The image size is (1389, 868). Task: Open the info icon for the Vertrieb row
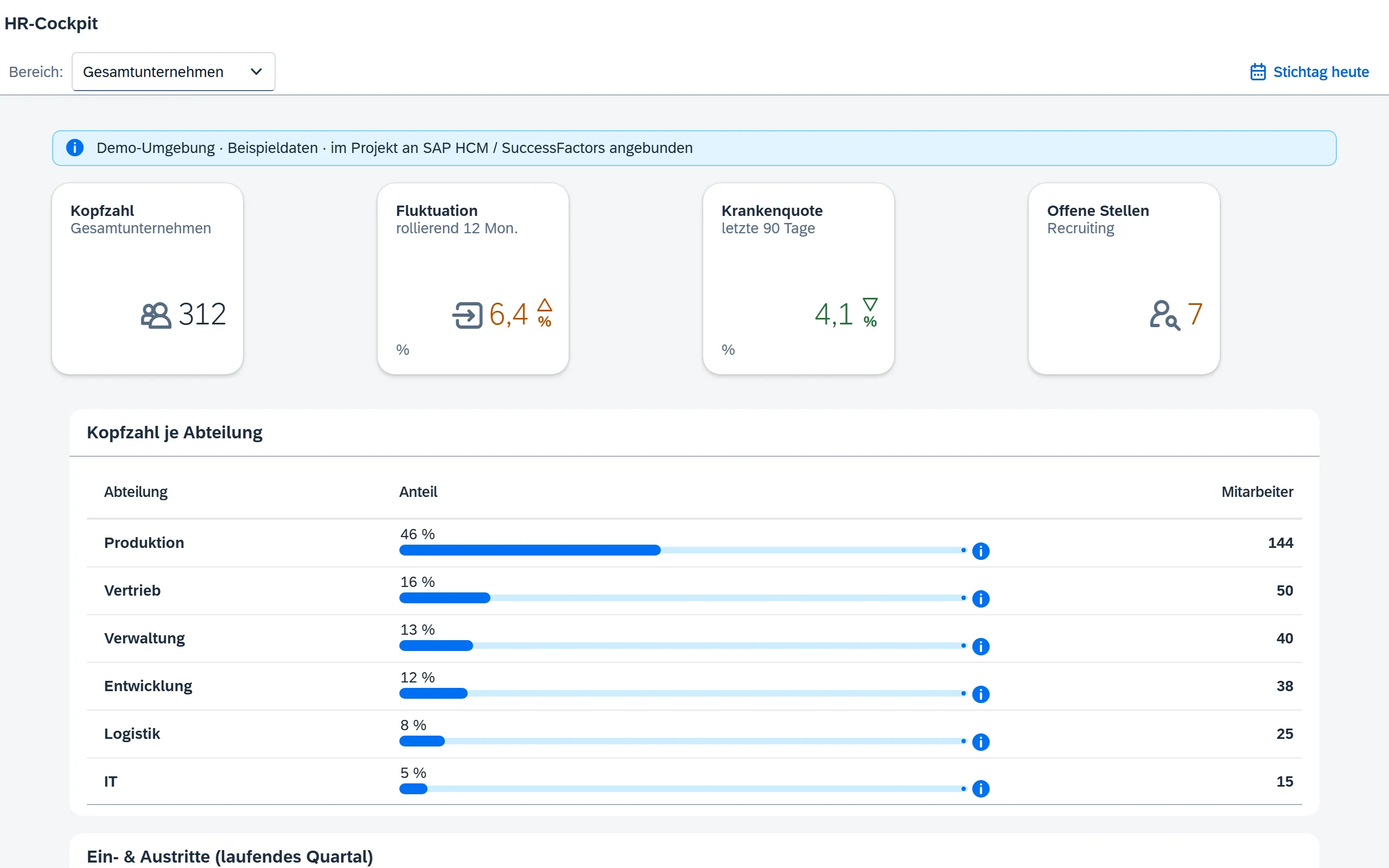981,599
